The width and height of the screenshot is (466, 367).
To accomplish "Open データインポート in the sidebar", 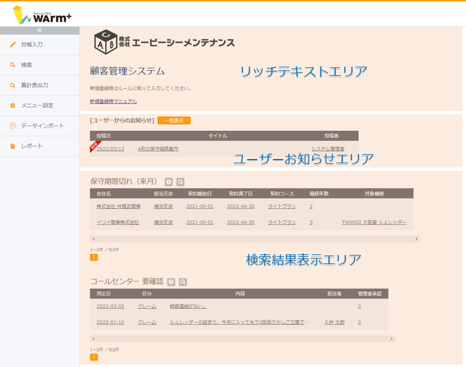I will point(40,126).
